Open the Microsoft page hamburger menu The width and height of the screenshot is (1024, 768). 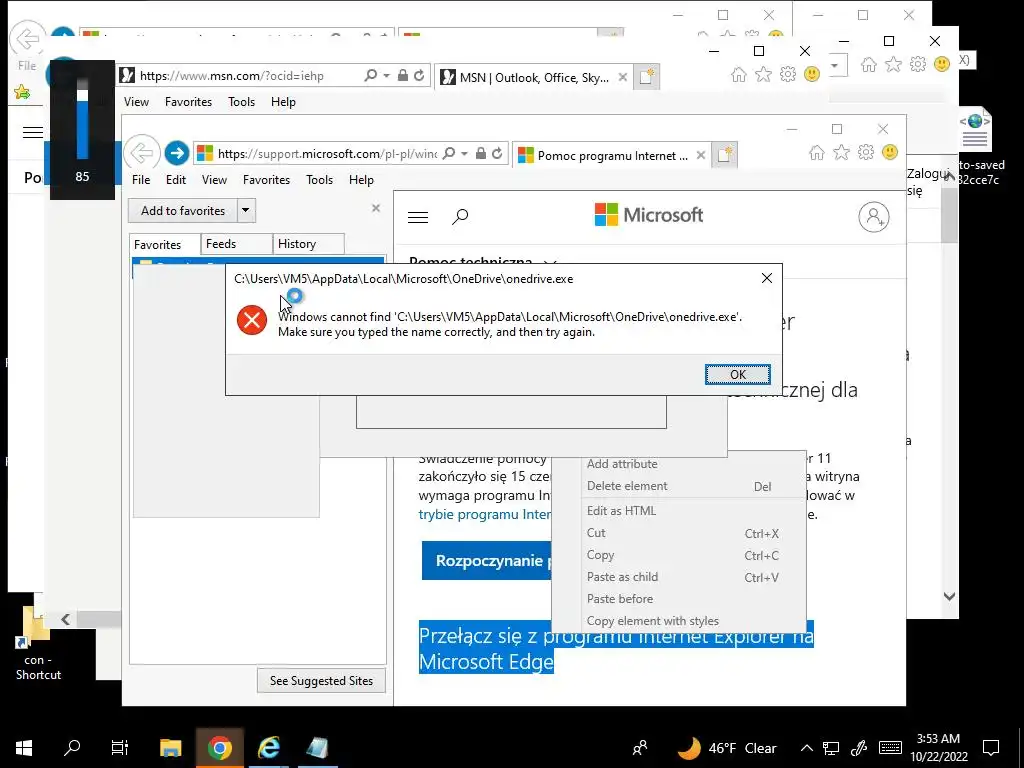[418, 217]
